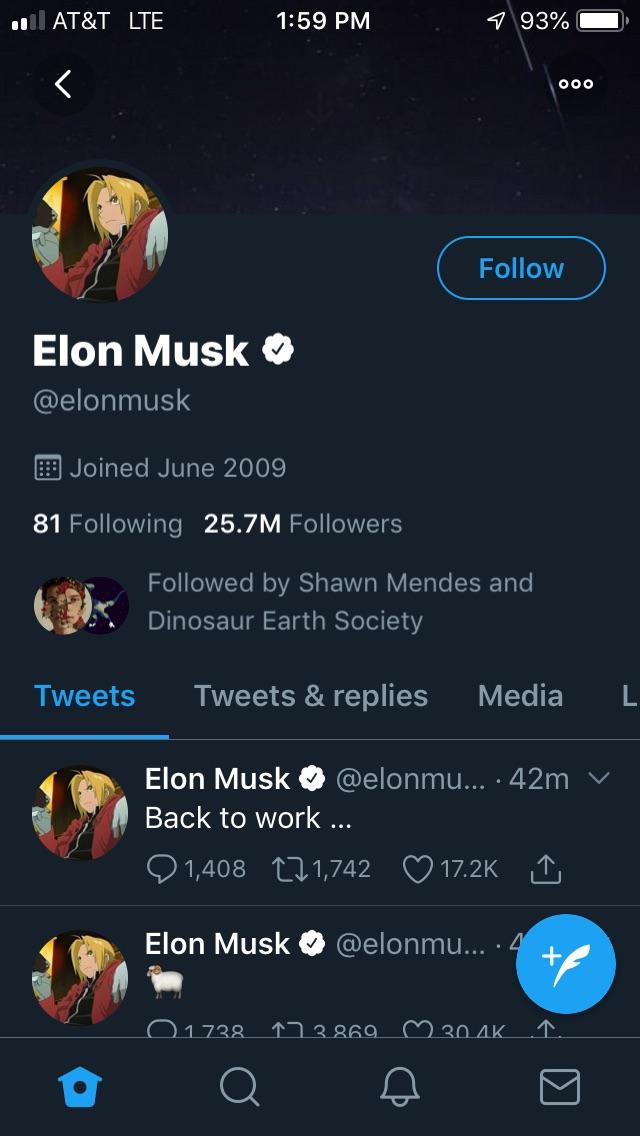Viewport: 640px width, 1136px height.
Task: Open 'Followed by Shawn Mendes' list
Action: coord(340,601)
